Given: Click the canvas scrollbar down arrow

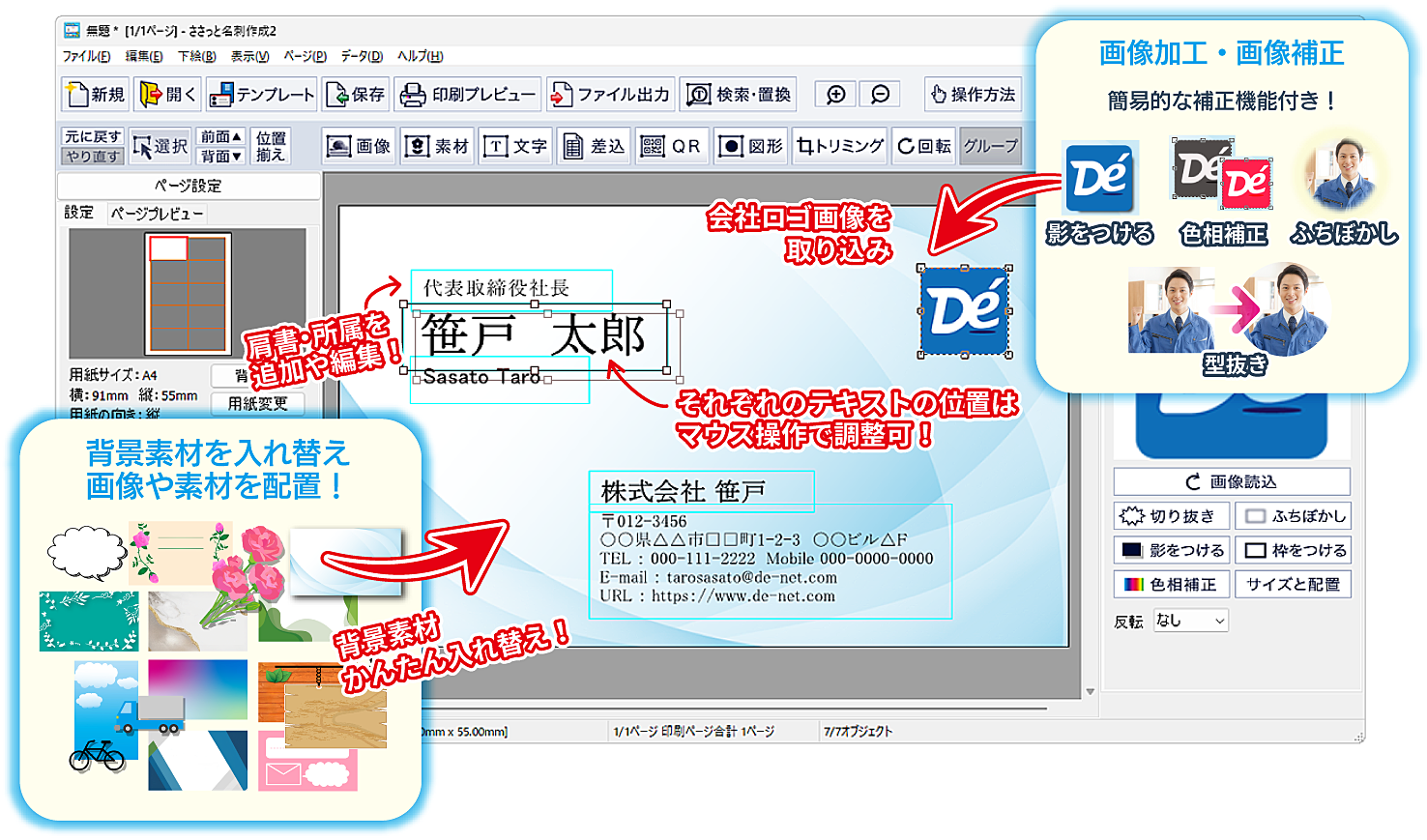Looking at the screenshot, I should pyautogui.click(x=1091, y=692).
